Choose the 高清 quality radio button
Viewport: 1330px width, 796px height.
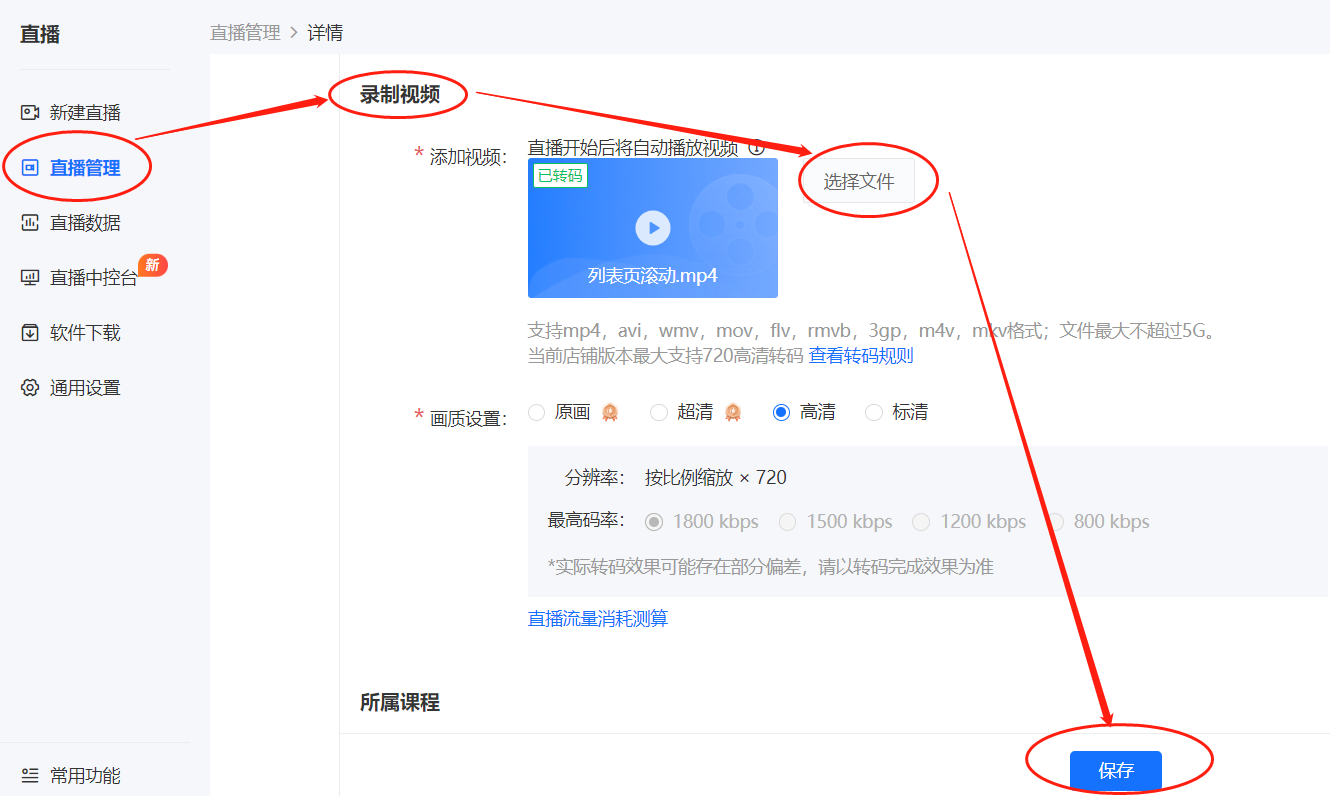[x=782, y=412]
